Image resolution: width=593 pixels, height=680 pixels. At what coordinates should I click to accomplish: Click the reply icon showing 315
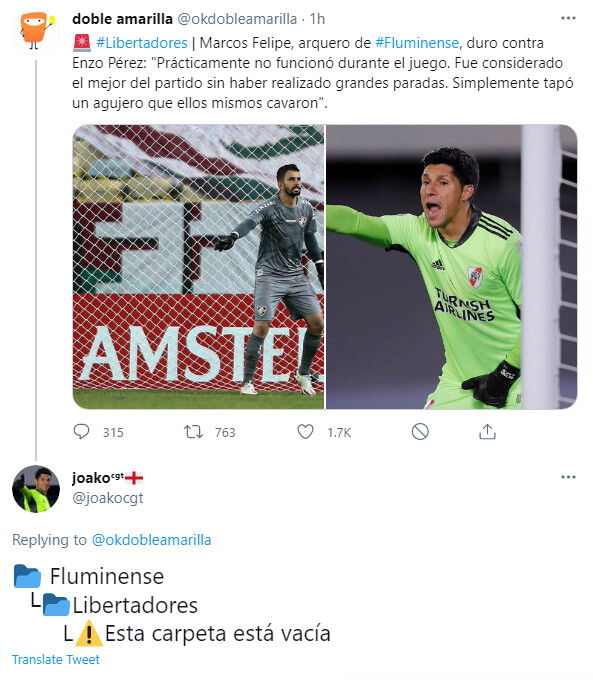click(81, 432)
